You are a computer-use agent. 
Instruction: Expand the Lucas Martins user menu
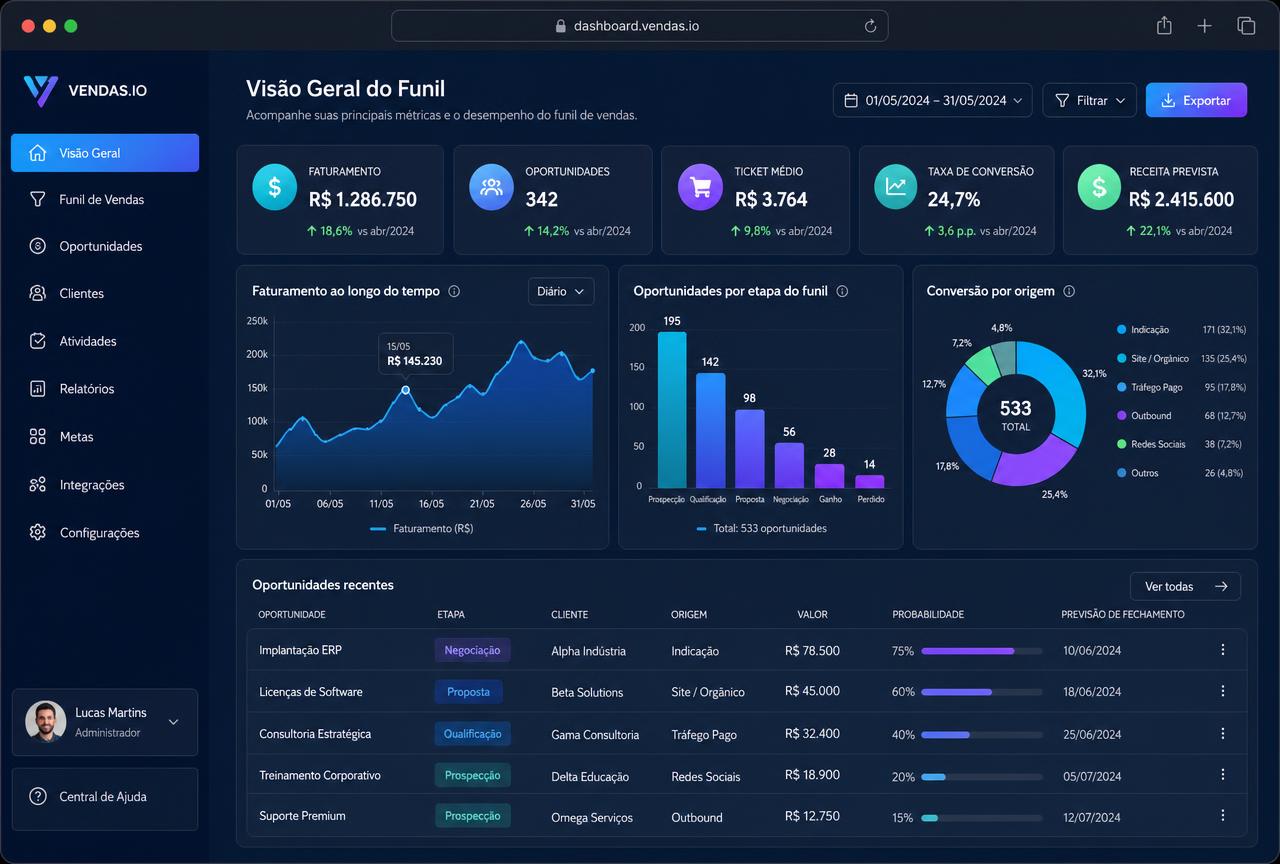[x=173, y=721]
